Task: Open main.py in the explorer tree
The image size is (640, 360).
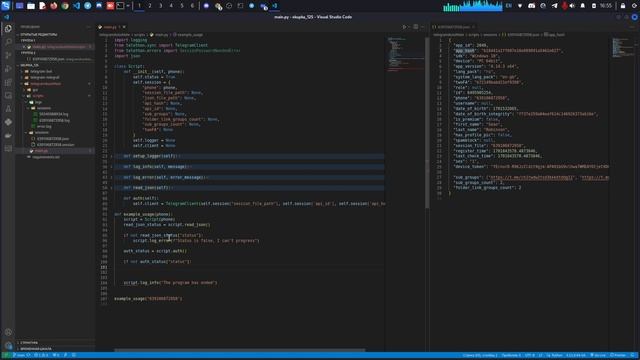Action: coord(41,151)
